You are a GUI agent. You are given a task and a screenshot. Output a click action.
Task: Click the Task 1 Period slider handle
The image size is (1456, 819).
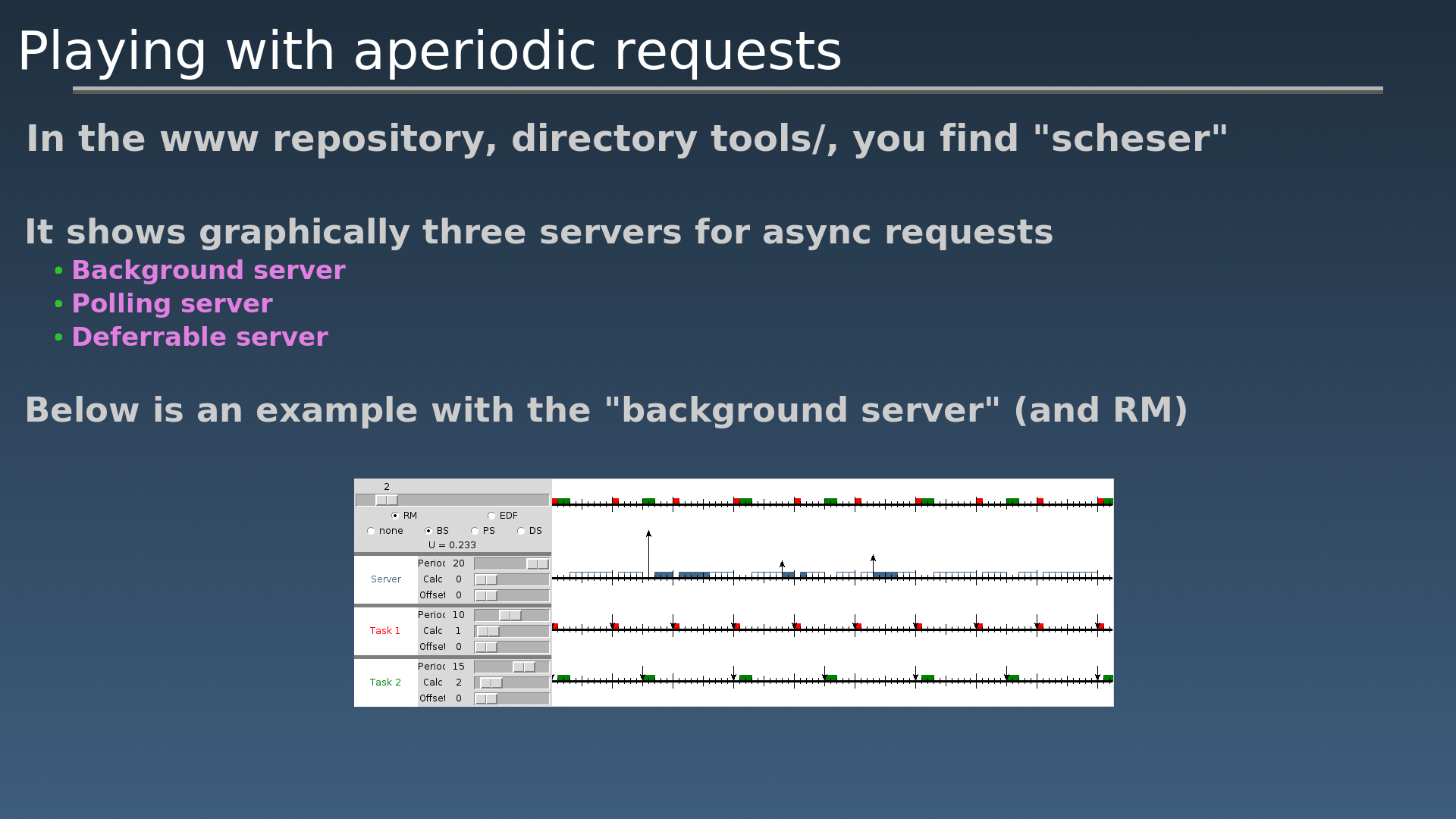pos(510,616)
